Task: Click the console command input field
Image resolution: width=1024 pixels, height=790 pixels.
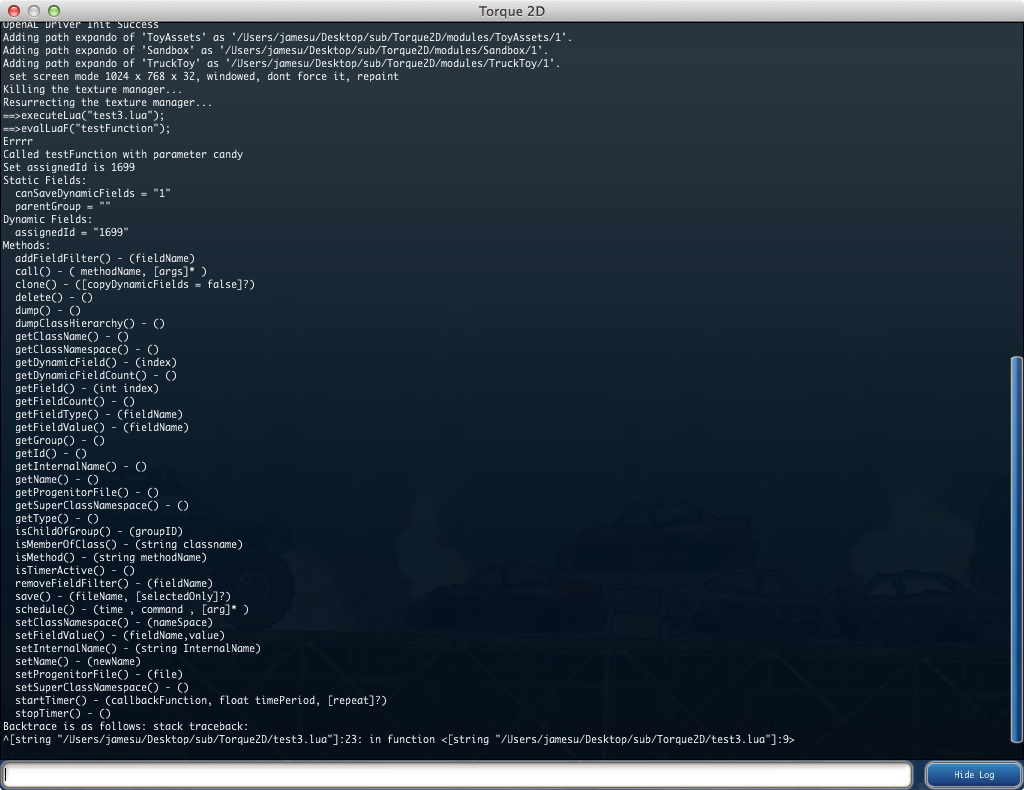Action: coord(457,775)
